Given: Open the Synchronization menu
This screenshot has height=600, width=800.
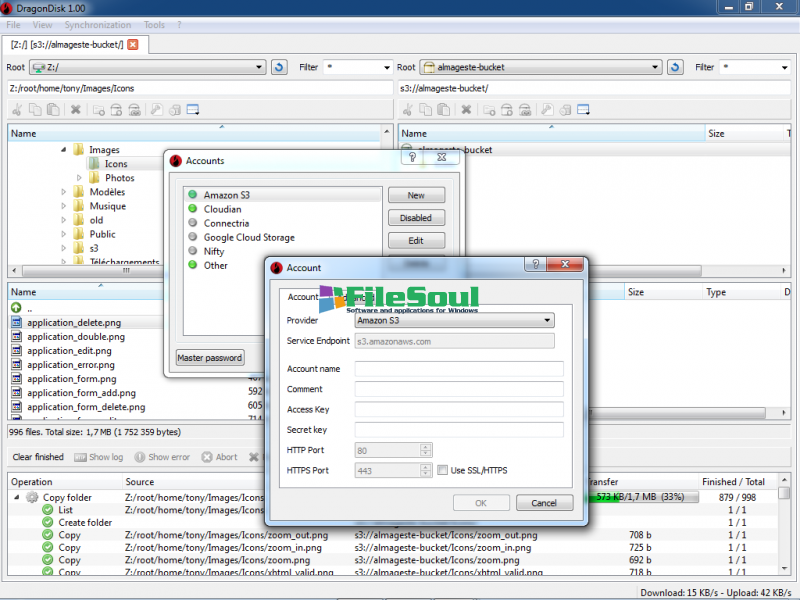Looking at the screenshot, I should coord(97,24).
